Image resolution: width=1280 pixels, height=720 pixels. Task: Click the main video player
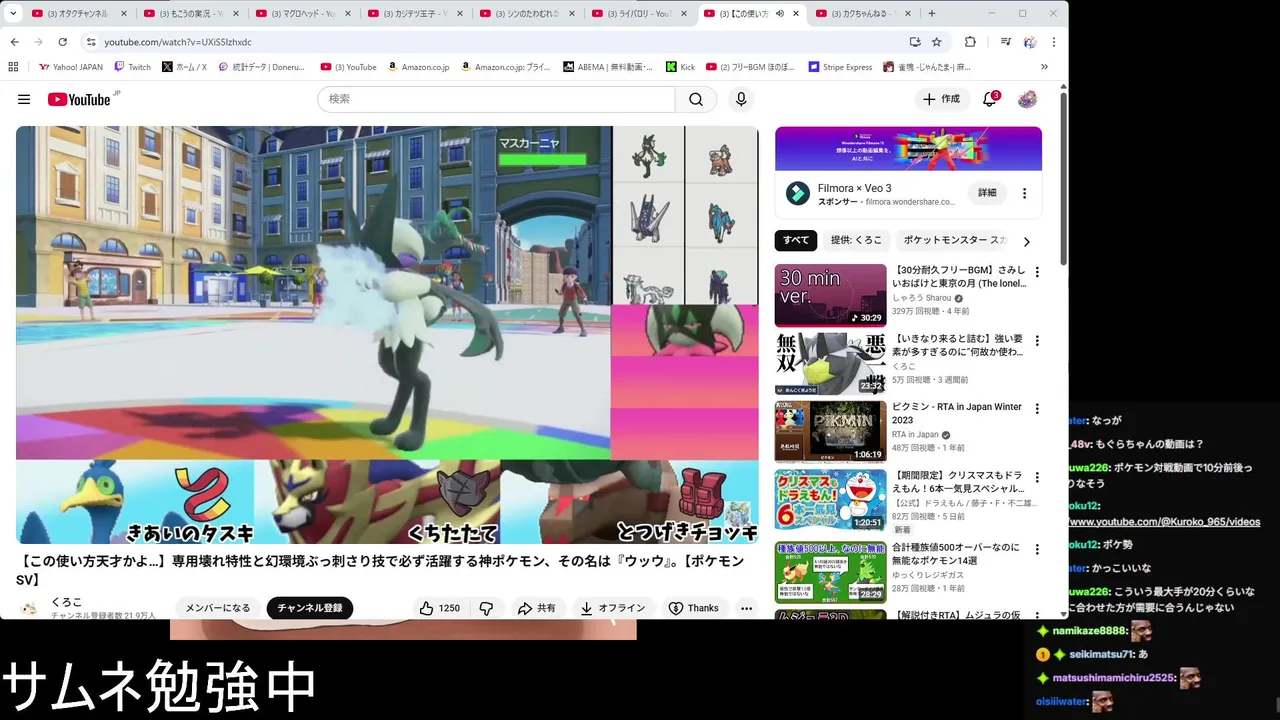point(387,335)
